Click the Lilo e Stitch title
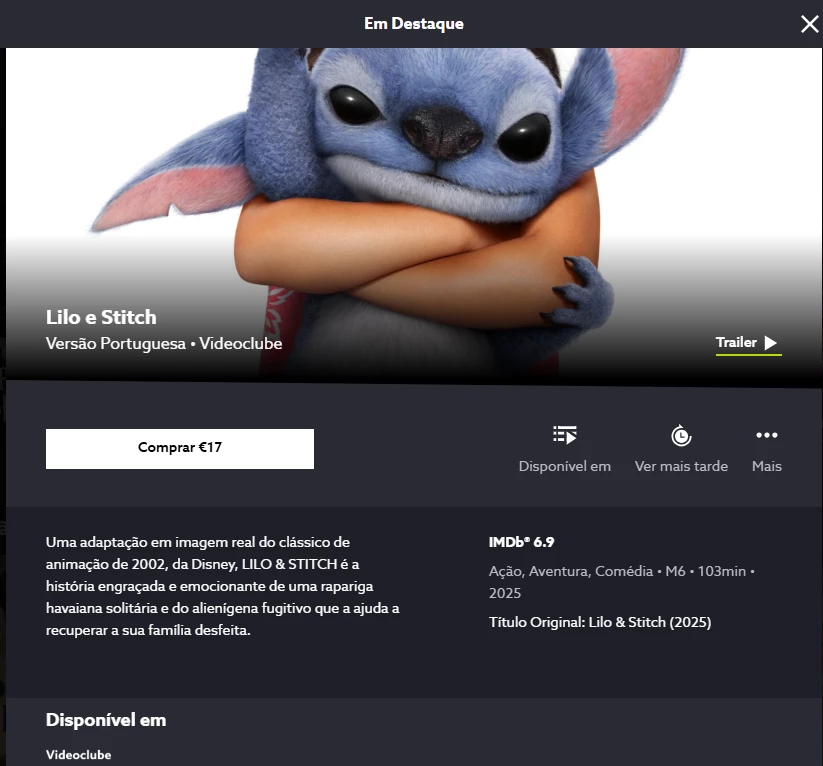The height and width of the screenshot is (766, 823). (x=101, y=317)
